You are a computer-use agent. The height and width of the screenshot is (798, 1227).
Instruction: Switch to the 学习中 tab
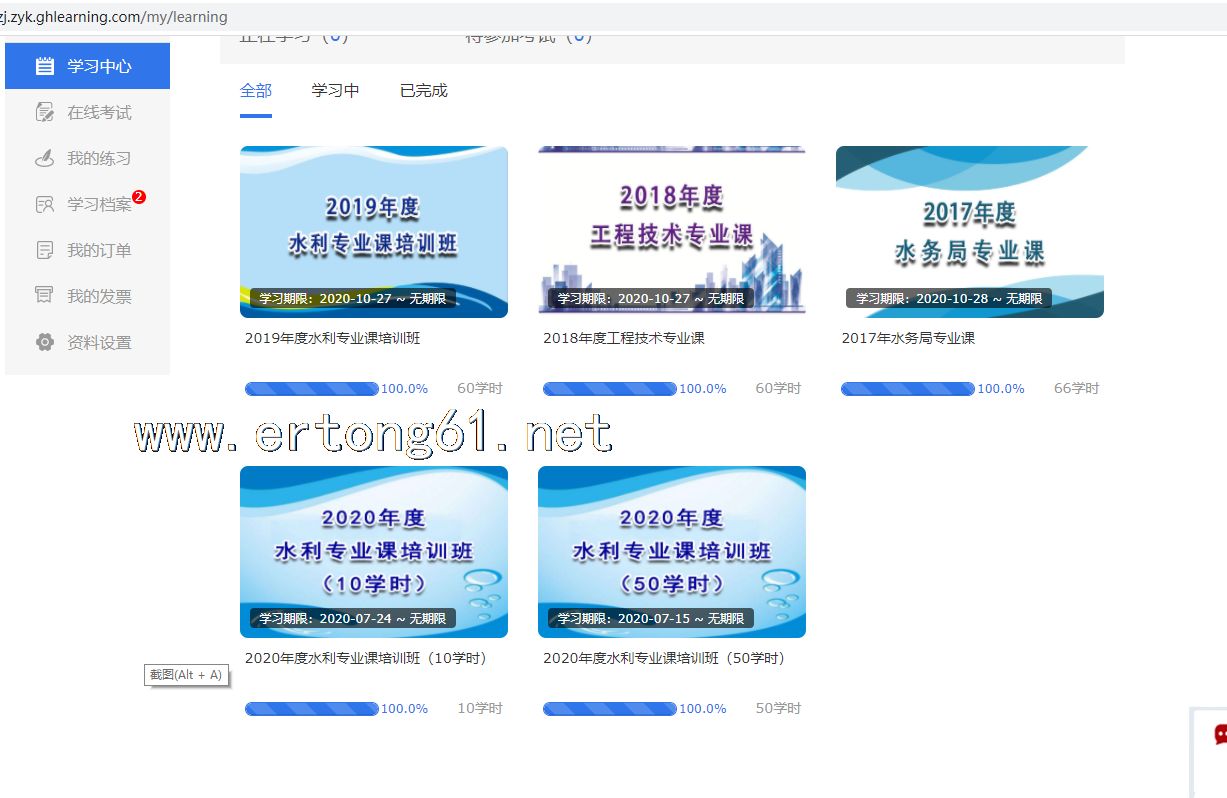tap(335, 91)
